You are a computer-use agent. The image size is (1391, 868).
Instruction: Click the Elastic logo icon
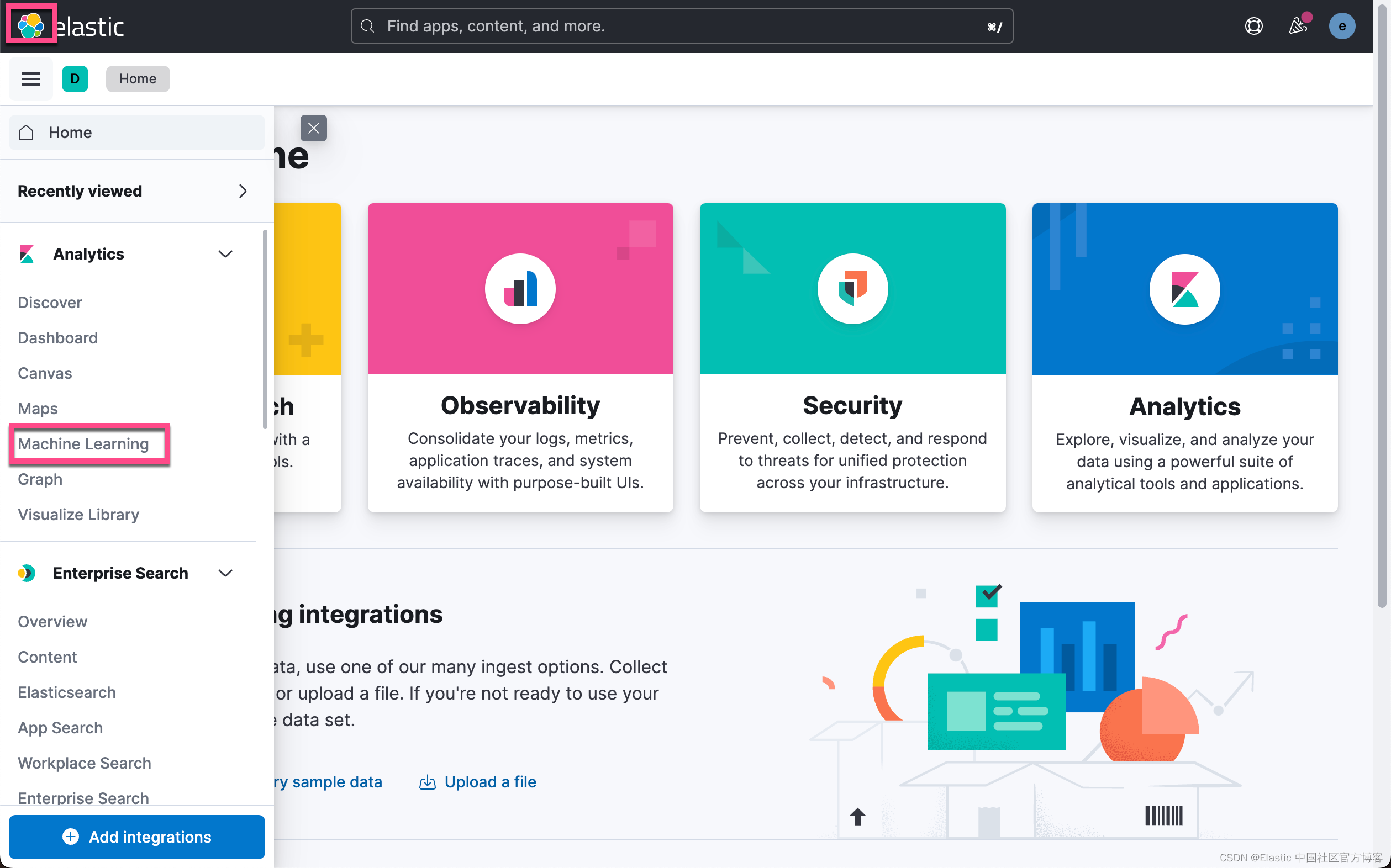click(31, 25)
